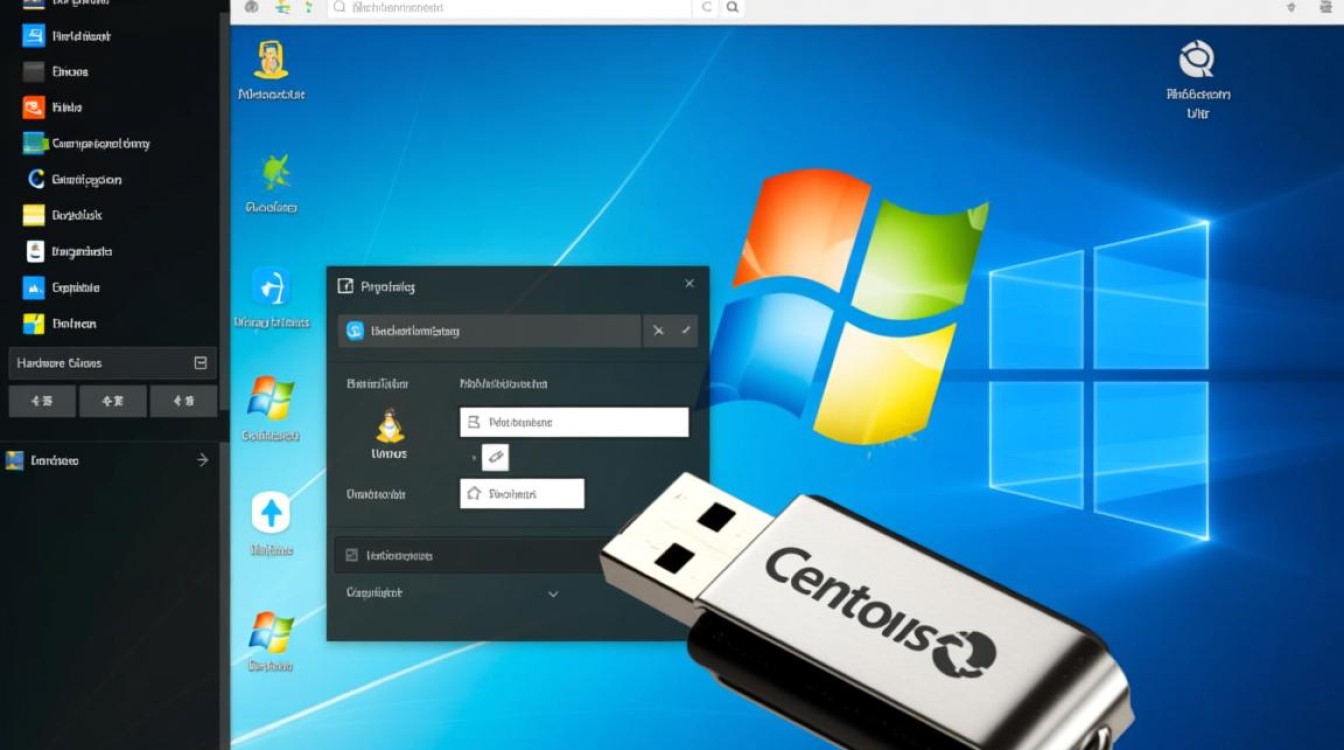The width and height of the screenshot is (1344, 750).
Task: Click the Linux penguin icon in the dialog
Action: (389, 426)
